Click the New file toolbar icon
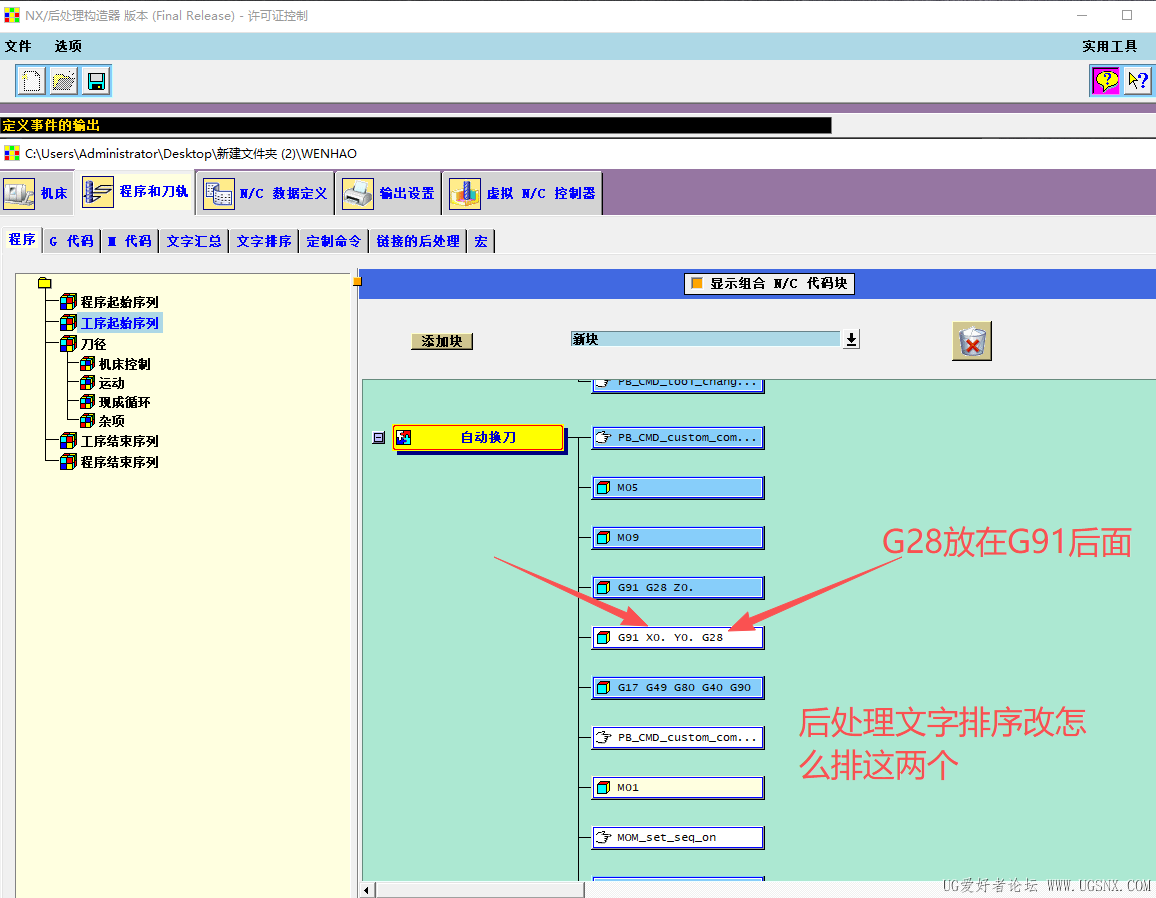 (x=31, y=80)
